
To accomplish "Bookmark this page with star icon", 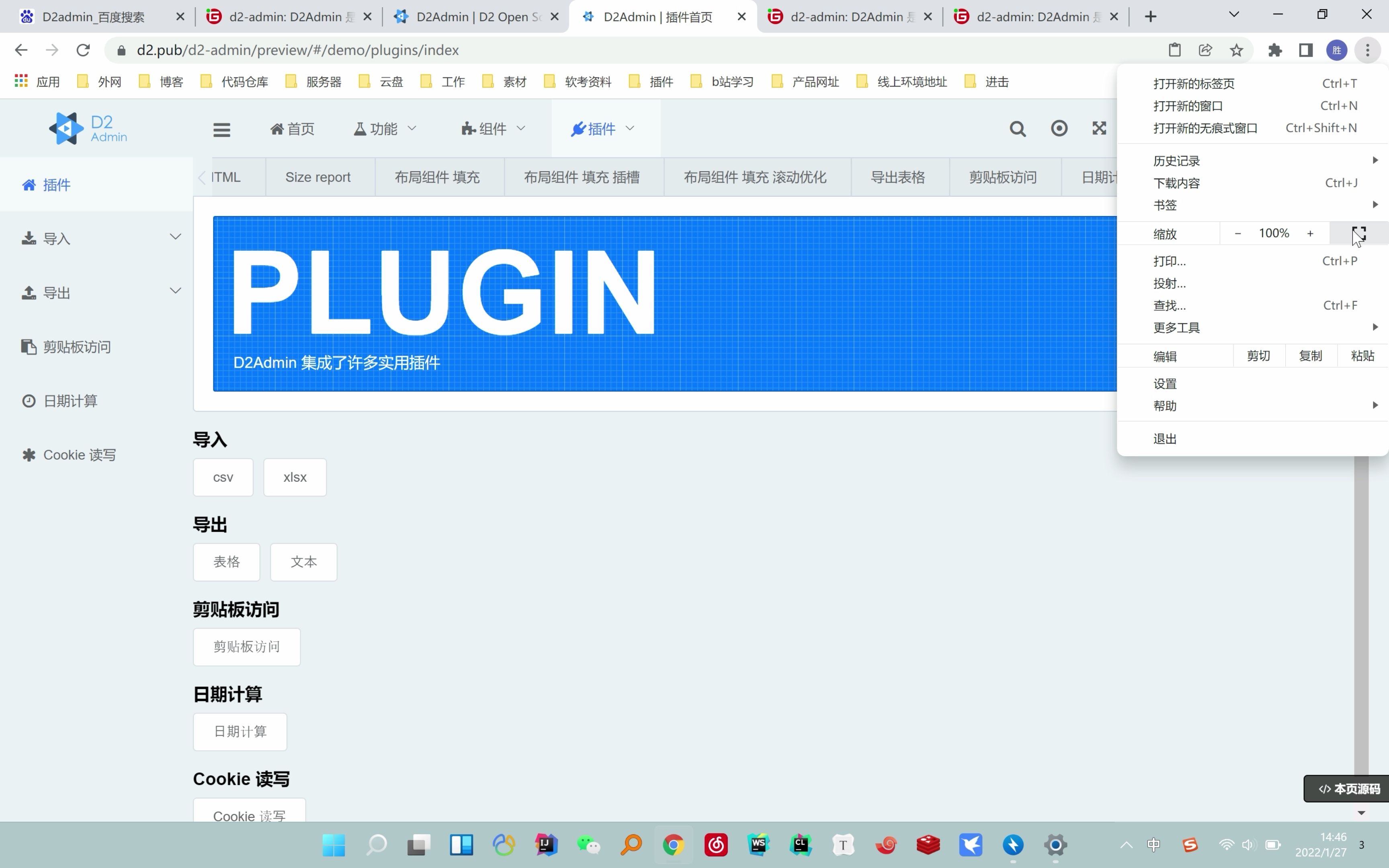I will click(x=1236, y=50).
